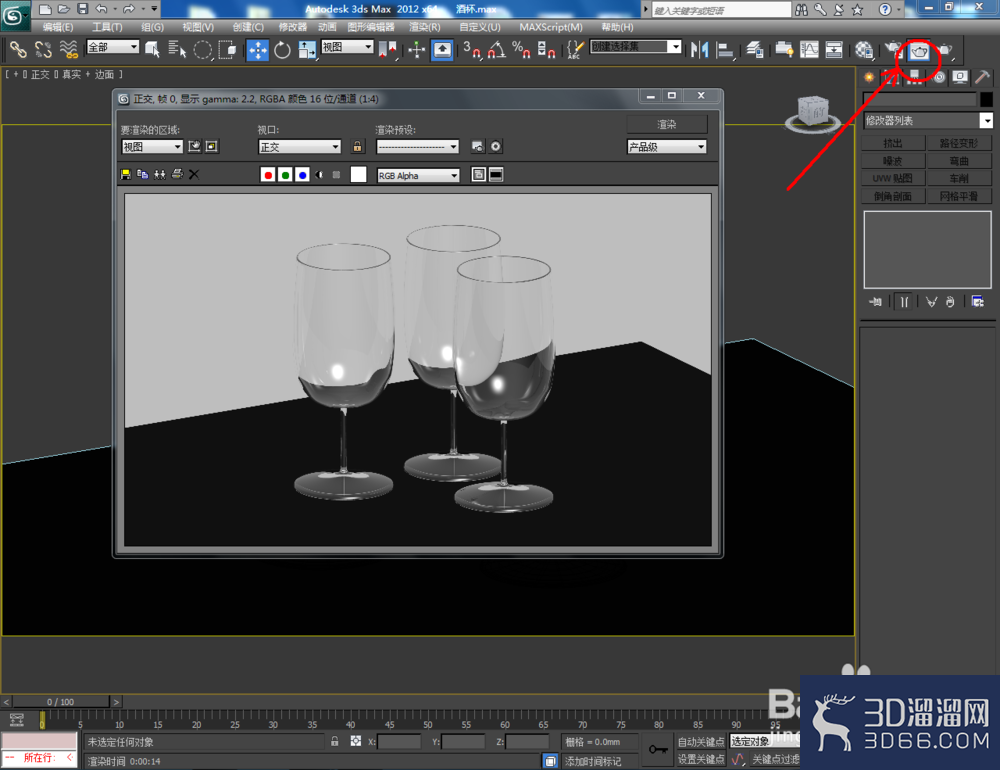Save image icon in render window

126,175
